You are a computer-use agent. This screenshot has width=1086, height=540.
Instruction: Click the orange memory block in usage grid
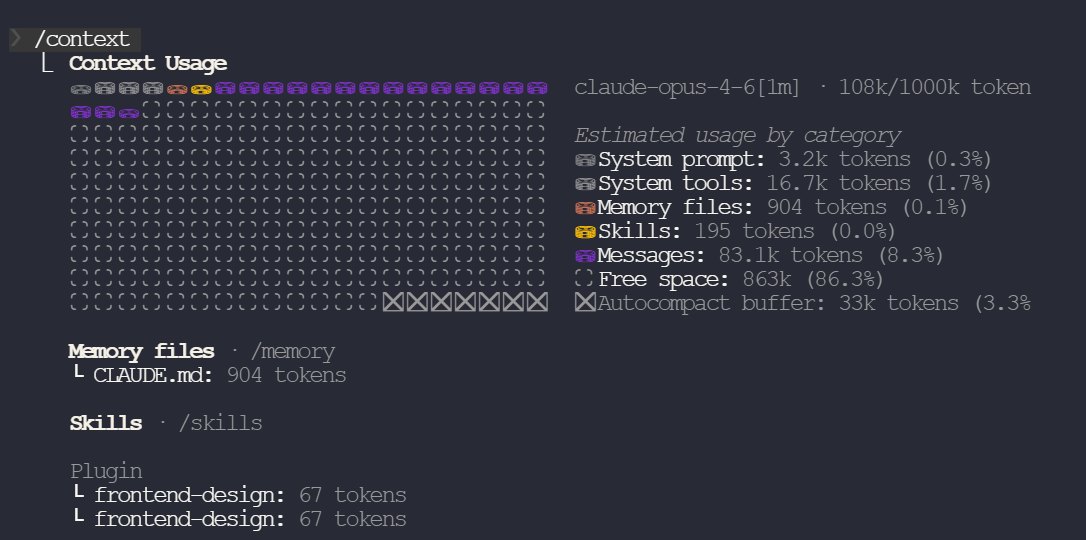click(x=177, y=89)
